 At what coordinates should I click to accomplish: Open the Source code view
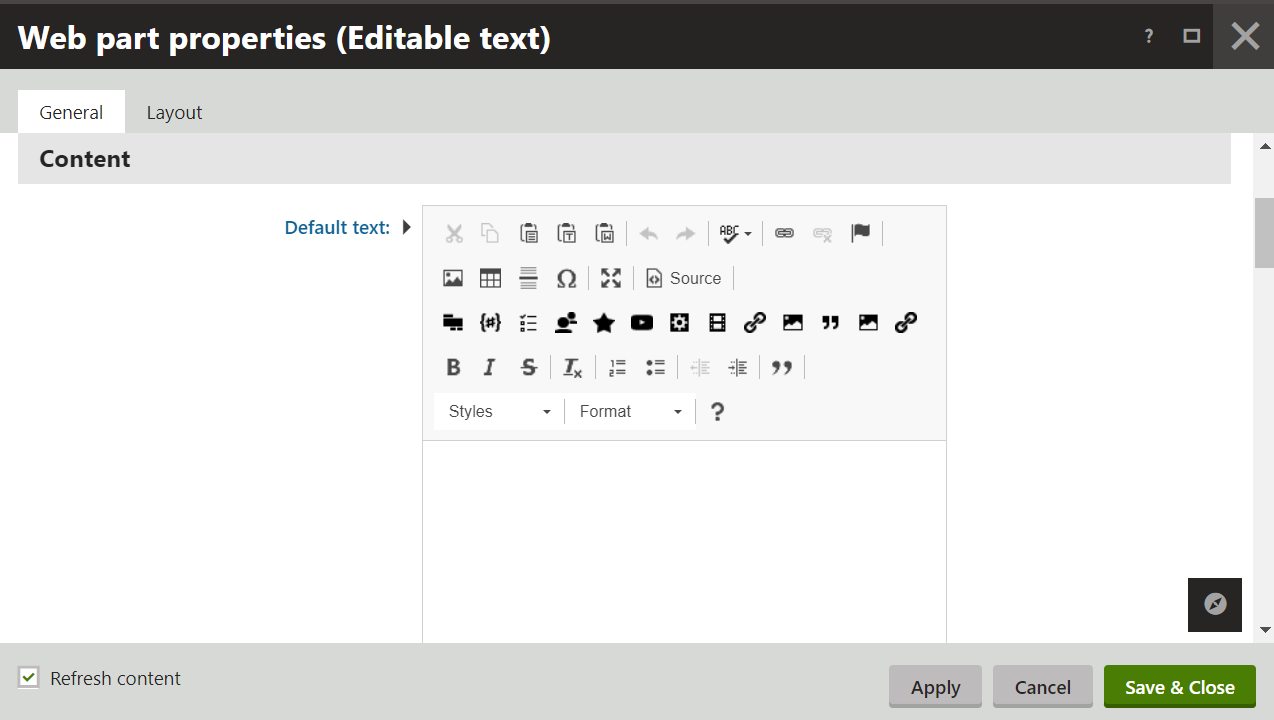(x=684, y=278)
